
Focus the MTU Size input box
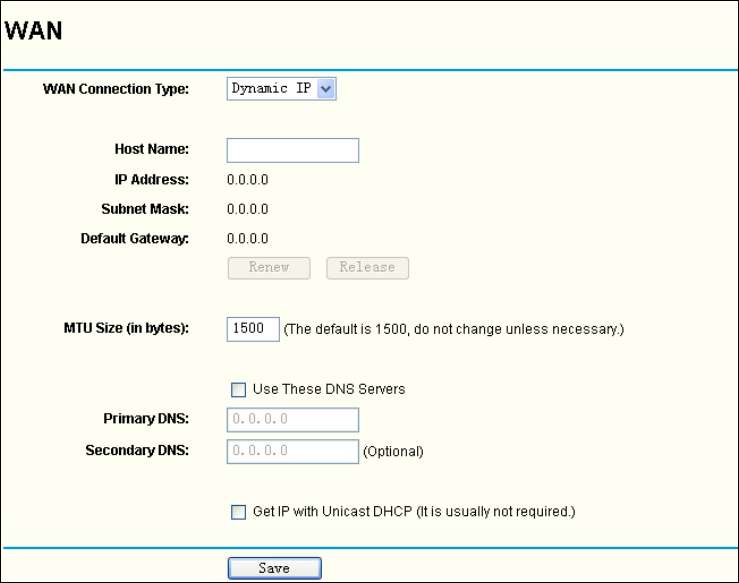[x=253, y=329]
